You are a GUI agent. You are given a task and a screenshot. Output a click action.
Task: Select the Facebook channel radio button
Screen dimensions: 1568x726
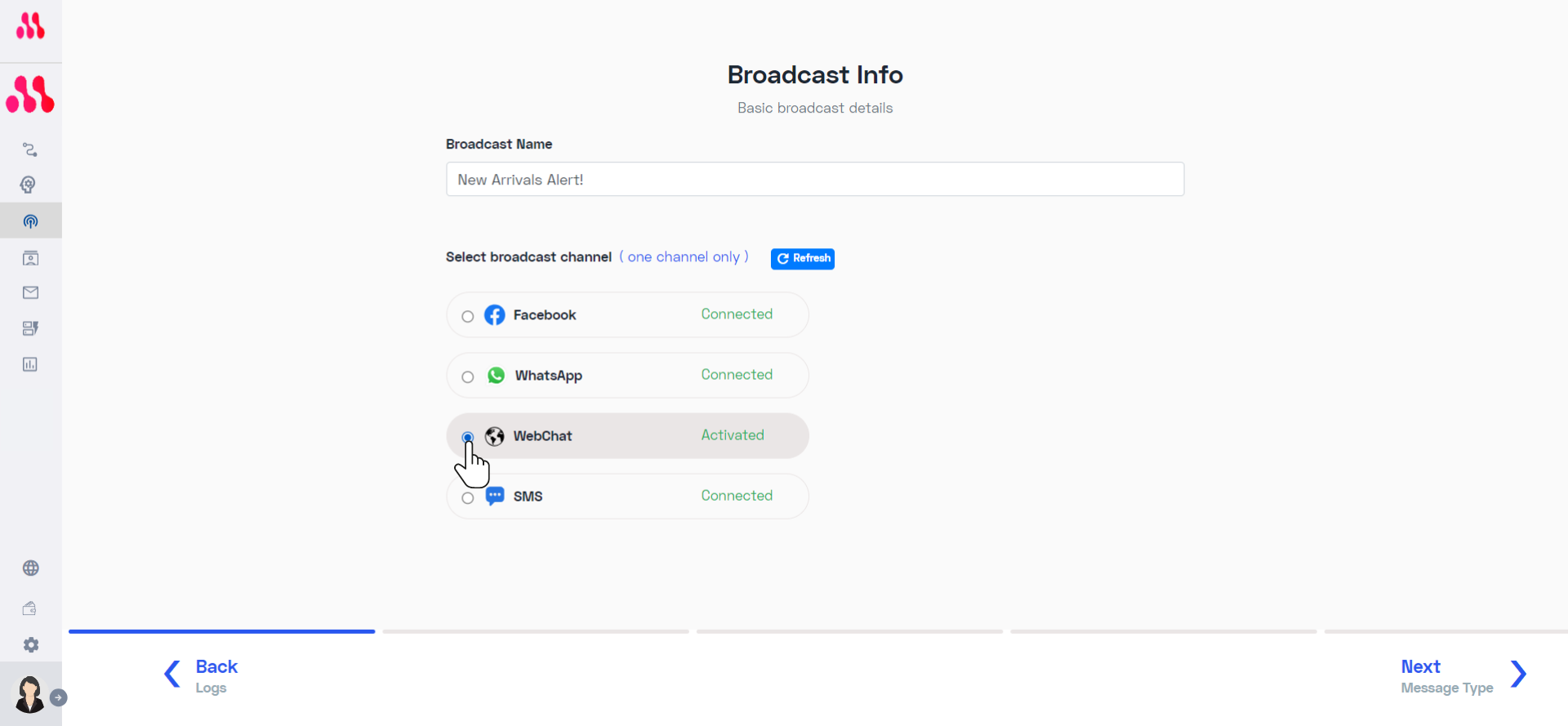(468, 316)
